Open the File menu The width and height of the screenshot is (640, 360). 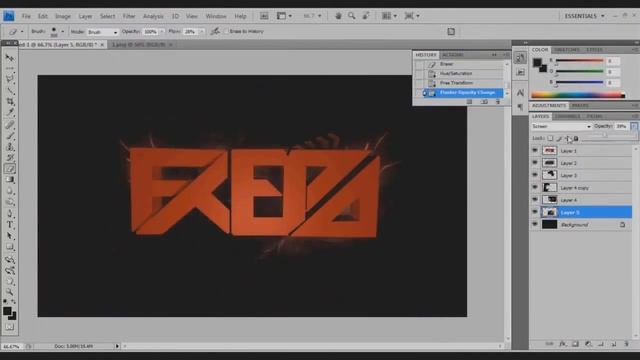26,16
